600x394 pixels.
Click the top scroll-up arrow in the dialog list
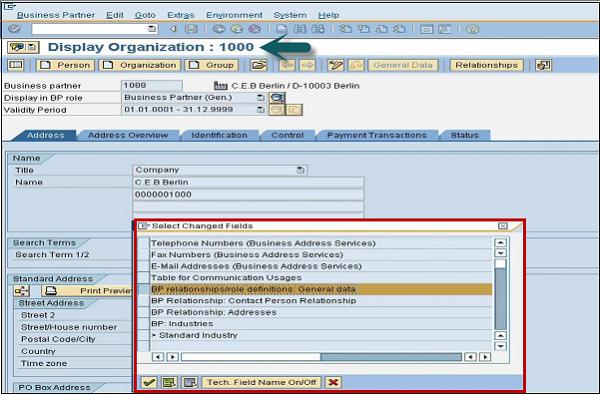501,242
